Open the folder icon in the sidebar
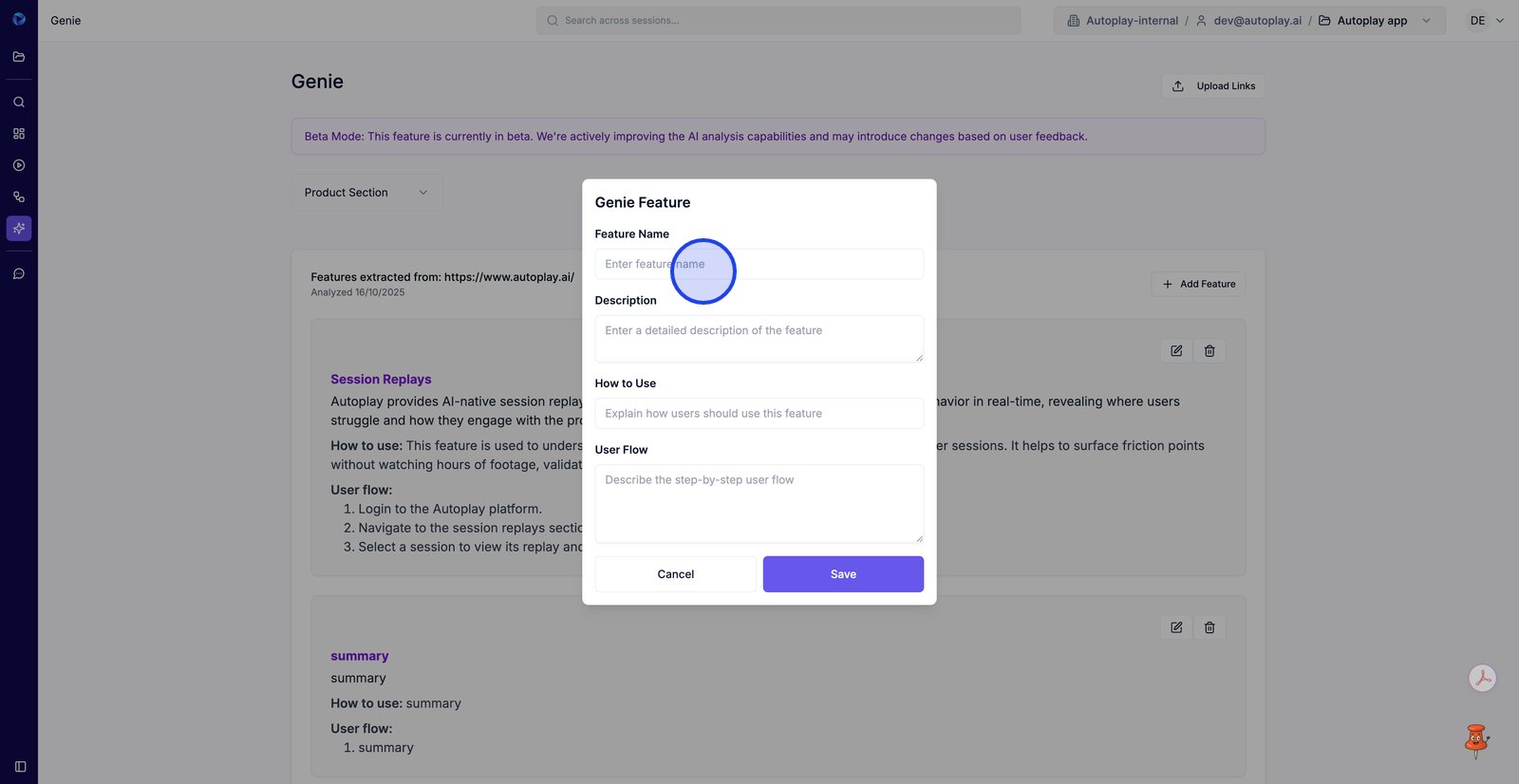 click(x=19, y=57)
